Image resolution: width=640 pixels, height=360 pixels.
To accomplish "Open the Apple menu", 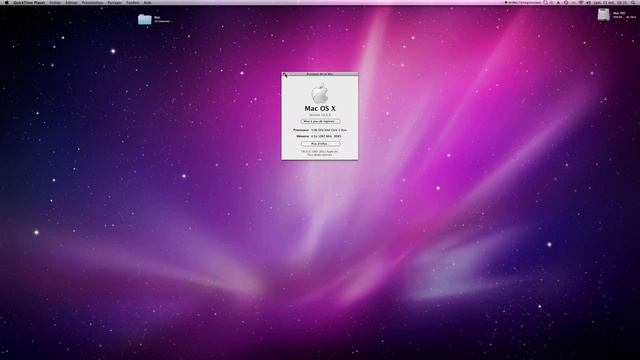I will pyautogui.click(x=7, y=2).
